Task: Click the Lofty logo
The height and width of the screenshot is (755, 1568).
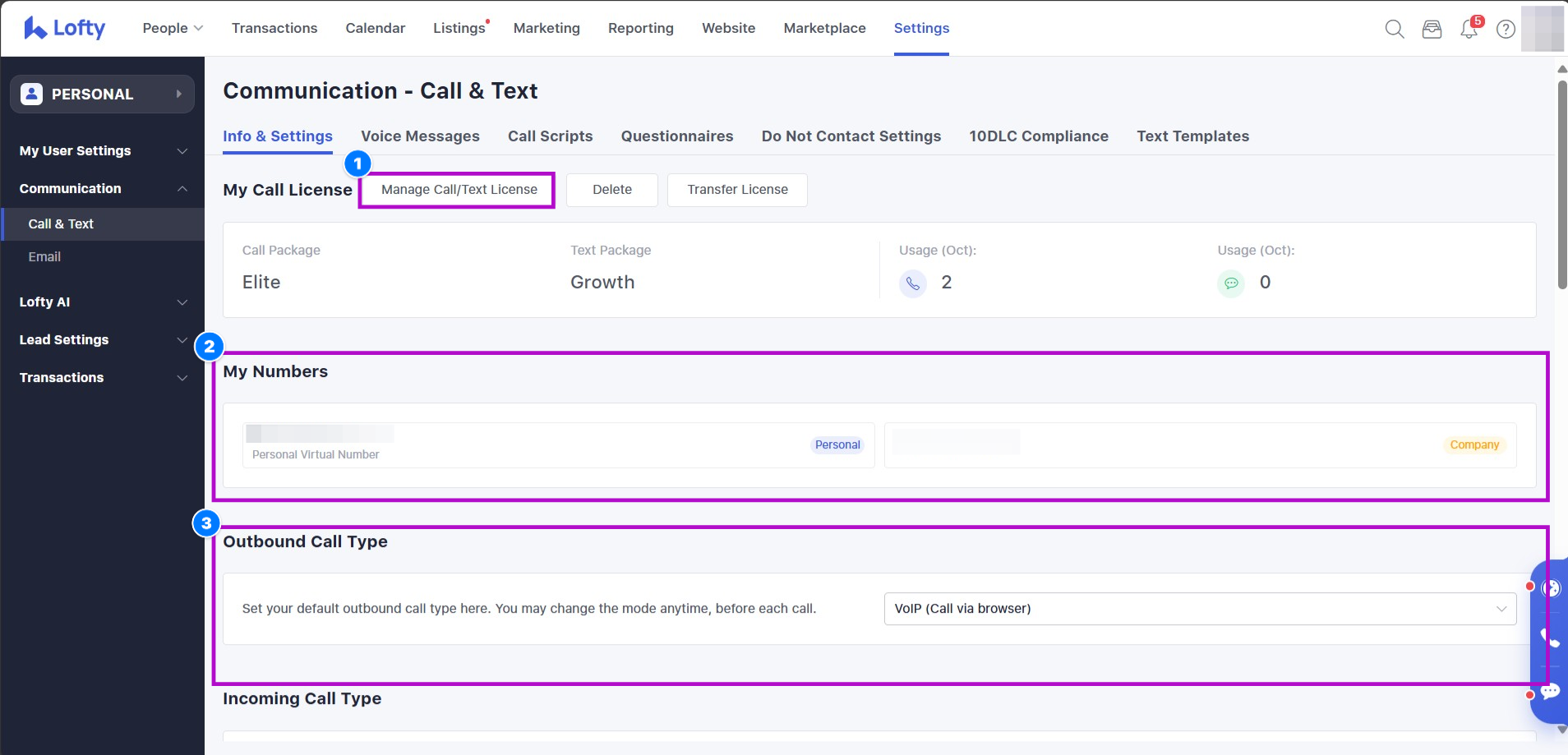Action: [x=65, y=28]
